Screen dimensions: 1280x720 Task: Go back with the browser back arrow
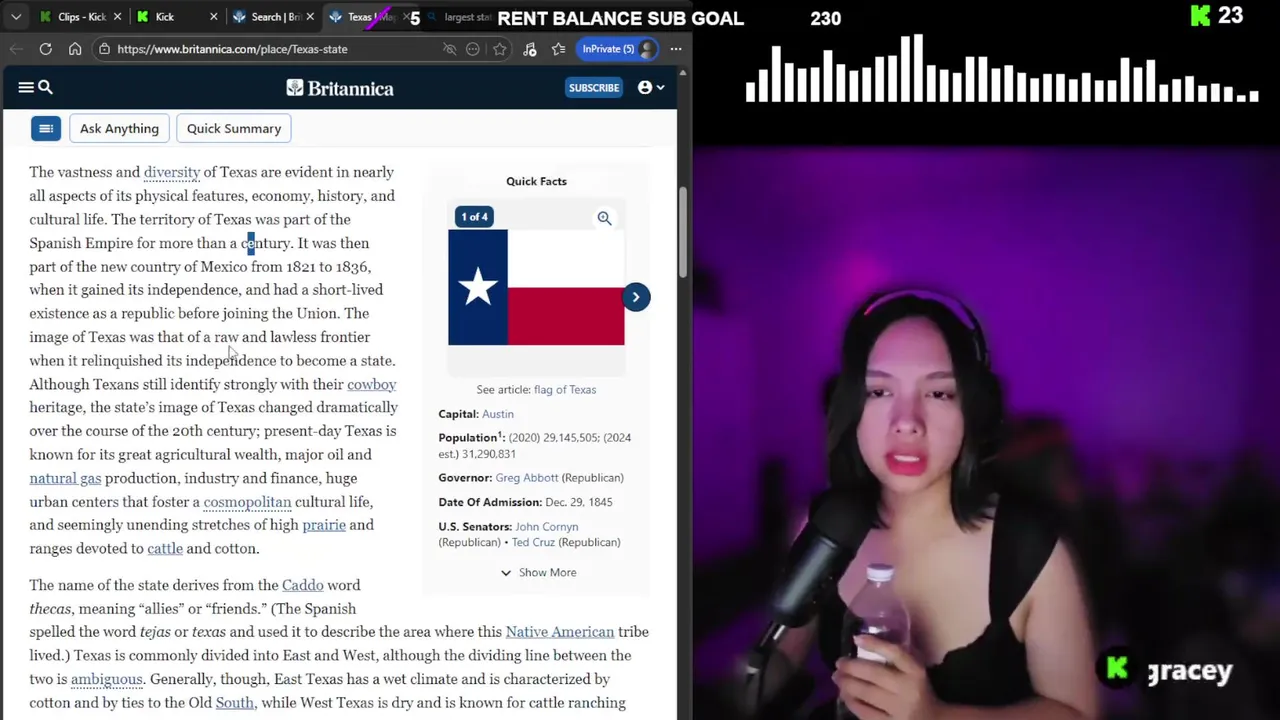17,49
